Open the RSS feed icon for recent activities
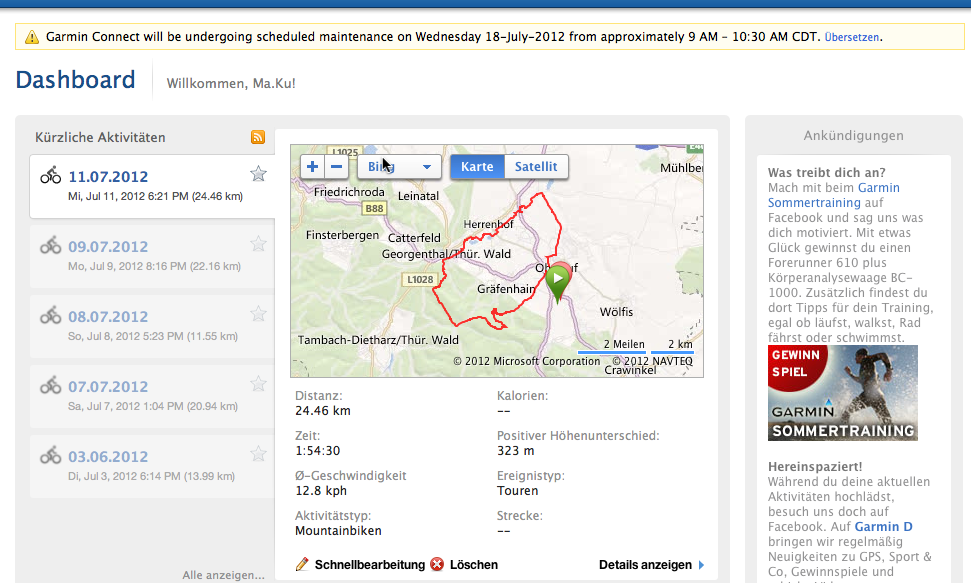This screenshot has width=971, height=583. (x=258, y=137)
